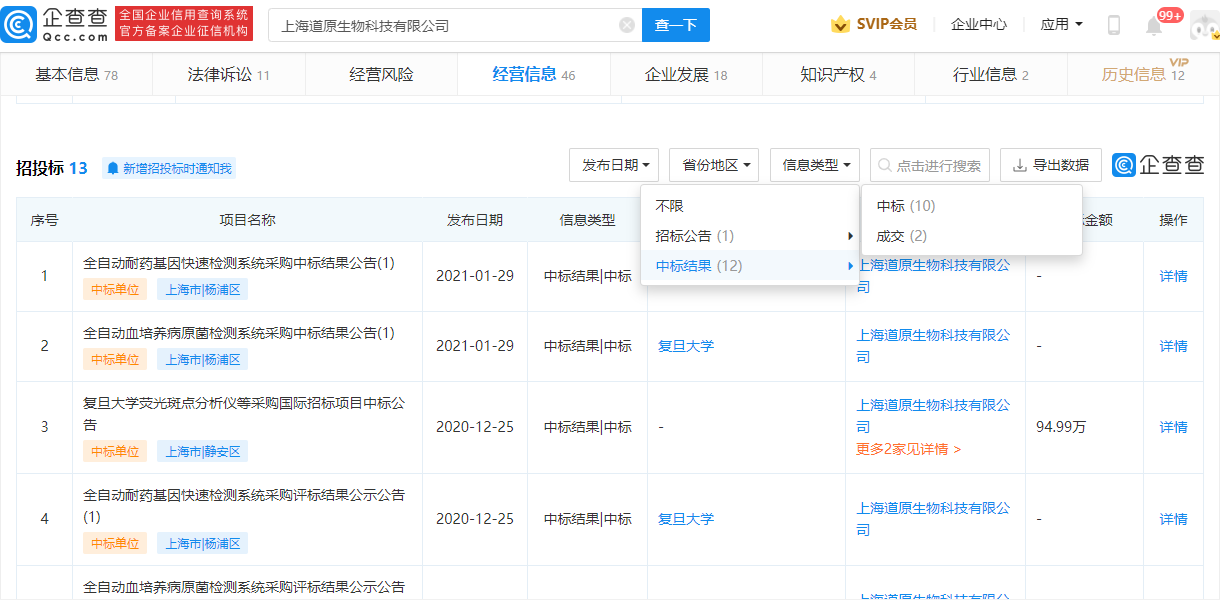Open 复旦大学荧光斑点分析仪 project title
Screen dimensions: 1220x600
244,414
